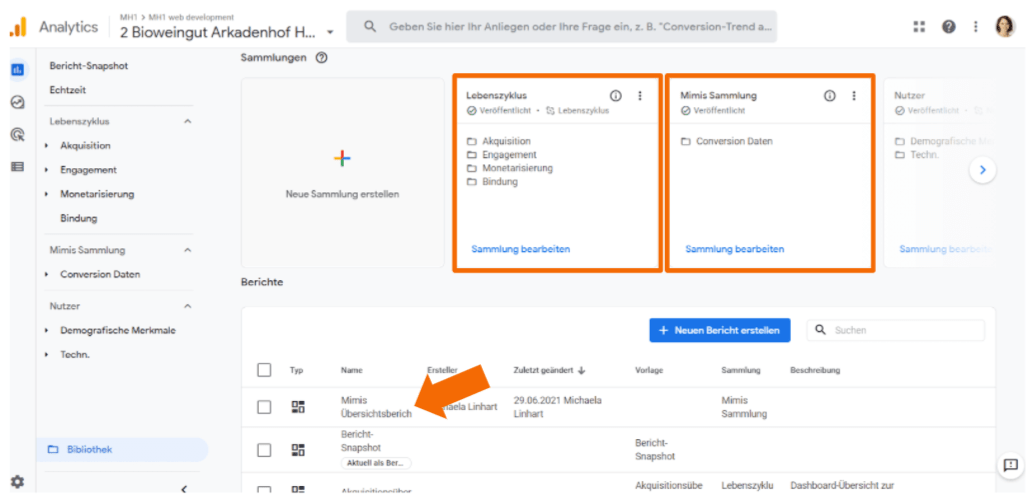Open the property selector dropdown arrow
The image size is (1026, 497).
click(x=331, y=32)
